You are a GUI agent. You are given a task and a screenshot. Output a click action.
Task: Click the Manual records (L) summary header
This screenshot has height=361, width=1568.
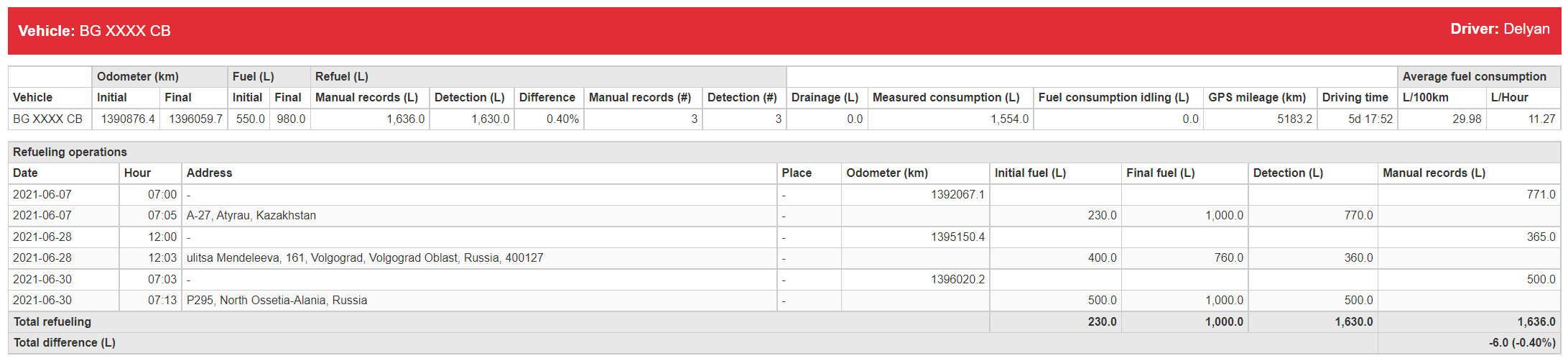point(366,97)
